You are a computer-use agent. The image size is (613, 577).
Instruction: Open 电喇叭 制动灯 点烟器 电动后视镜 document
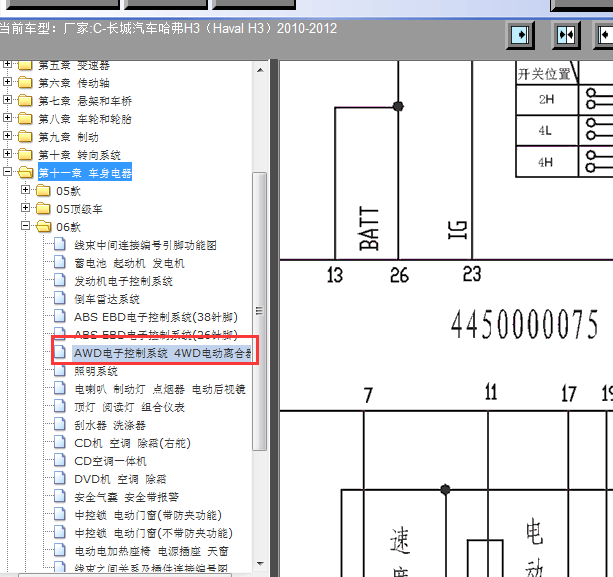(160, 389)
